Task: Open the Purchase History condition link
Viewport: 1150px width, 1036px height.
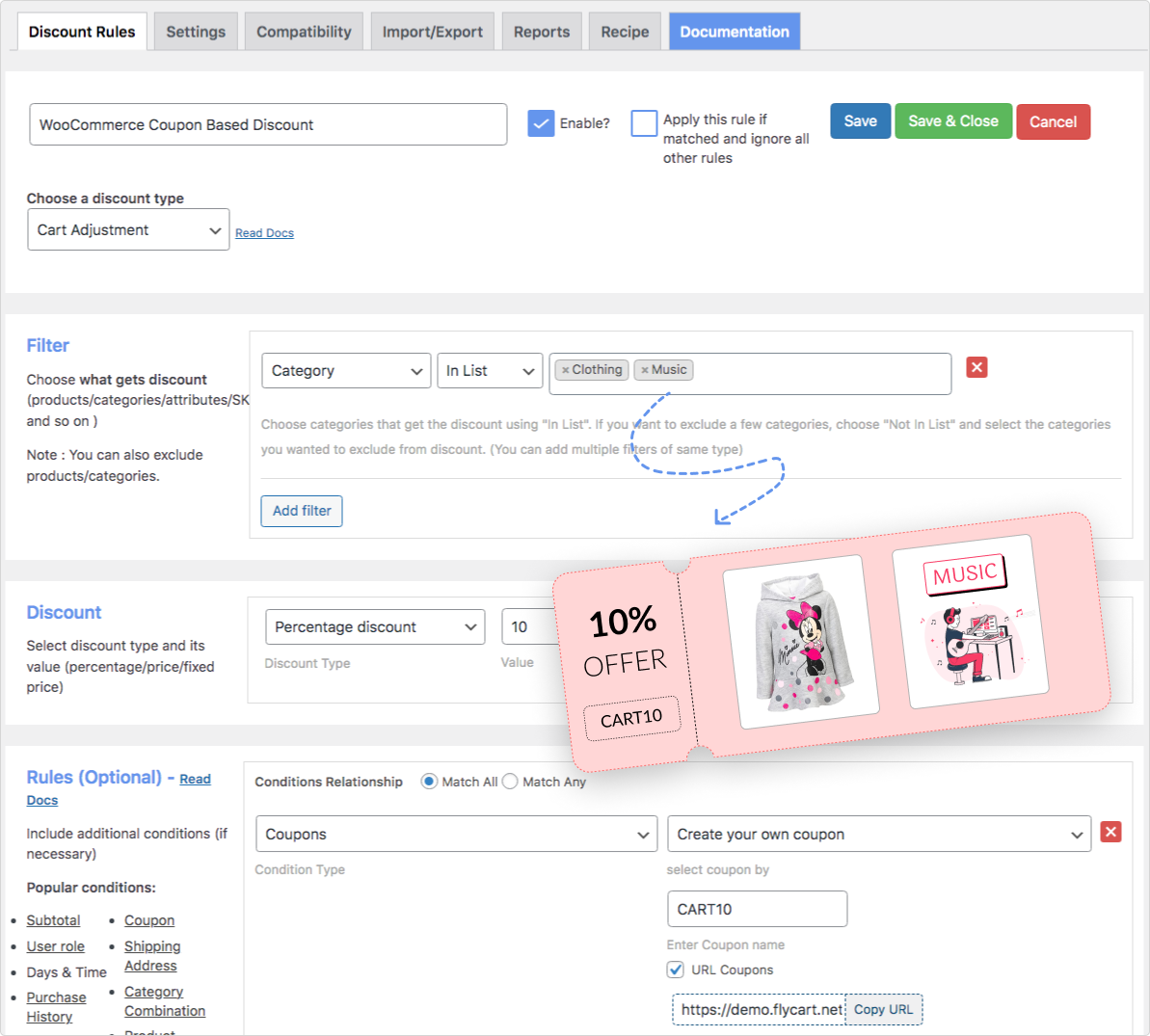Action: pos(57,1007)
